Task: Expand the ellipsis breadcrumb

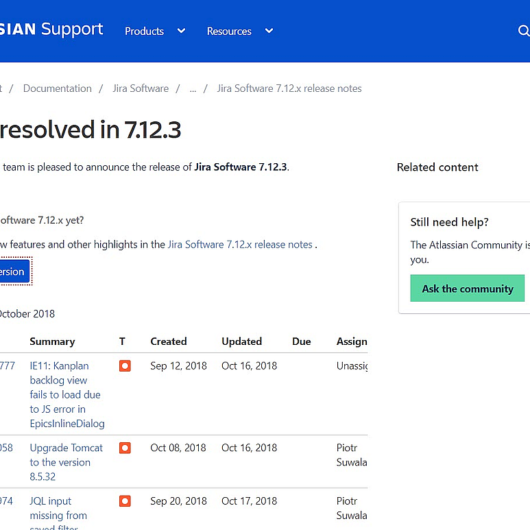Action: point(193,89)
